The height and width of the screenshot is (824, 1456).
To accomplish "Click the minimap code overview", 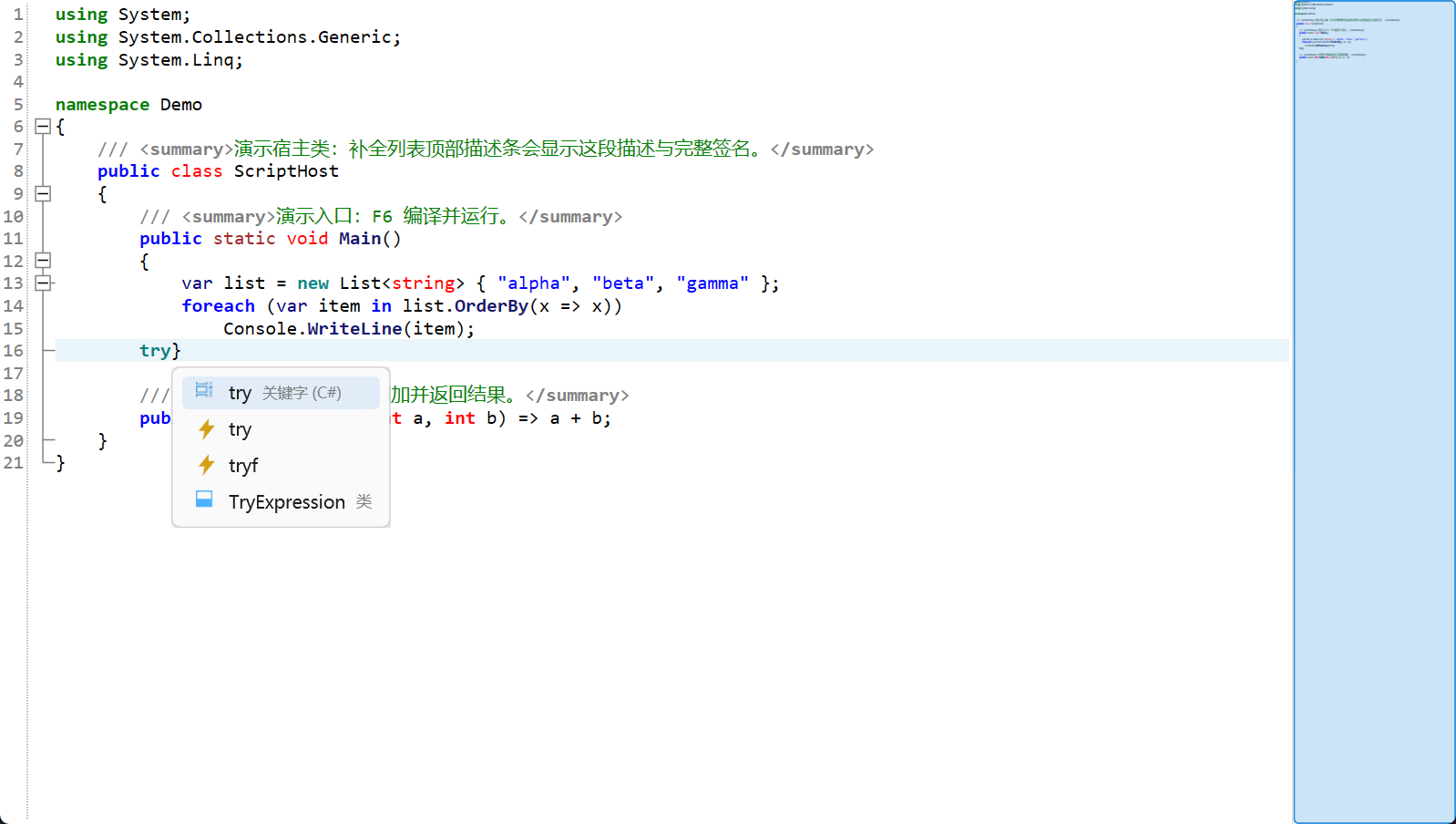I will point(1374,412).
